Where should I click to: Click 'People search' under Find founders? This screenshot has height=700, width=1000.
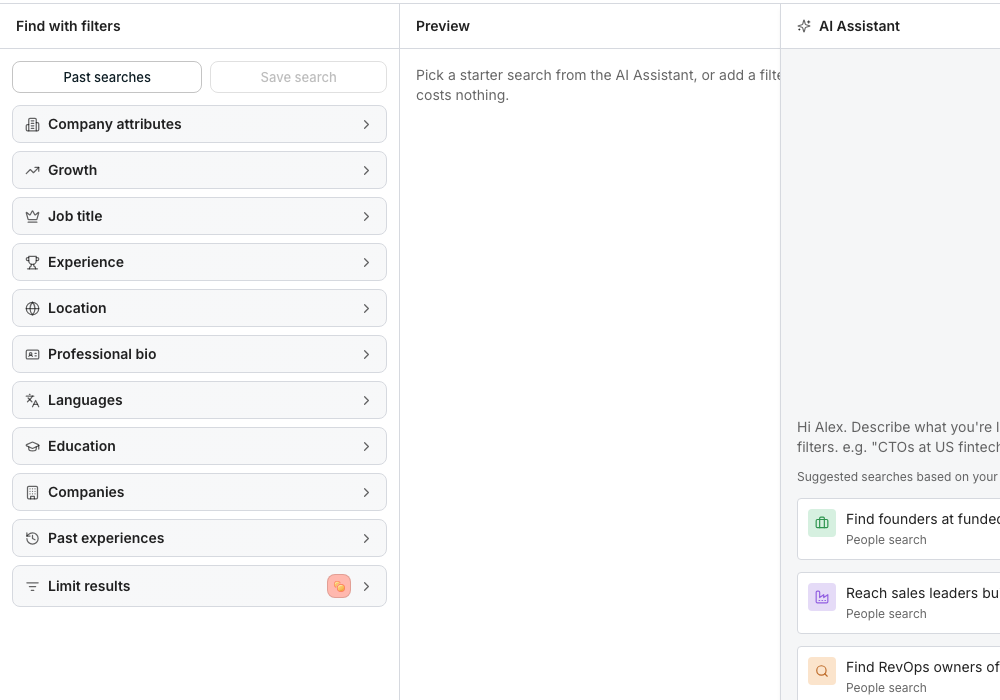[x=886, y=540]
